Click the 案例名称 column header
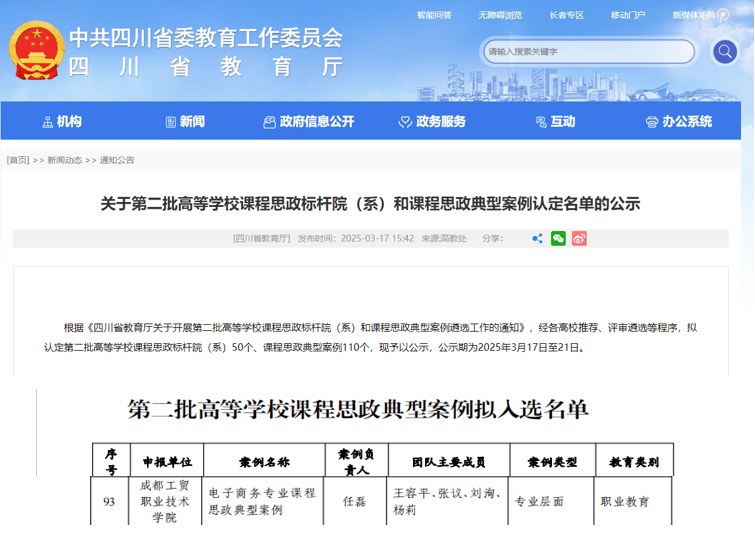 [264, 461]
